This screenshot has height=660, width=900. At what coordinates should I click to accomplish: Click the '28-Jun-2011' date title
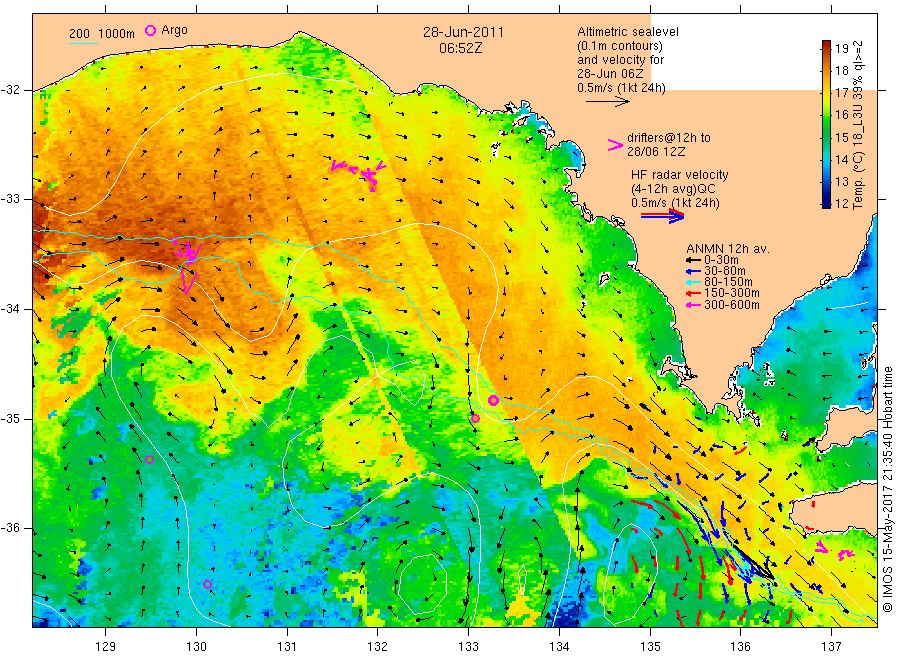coord(463,33)
